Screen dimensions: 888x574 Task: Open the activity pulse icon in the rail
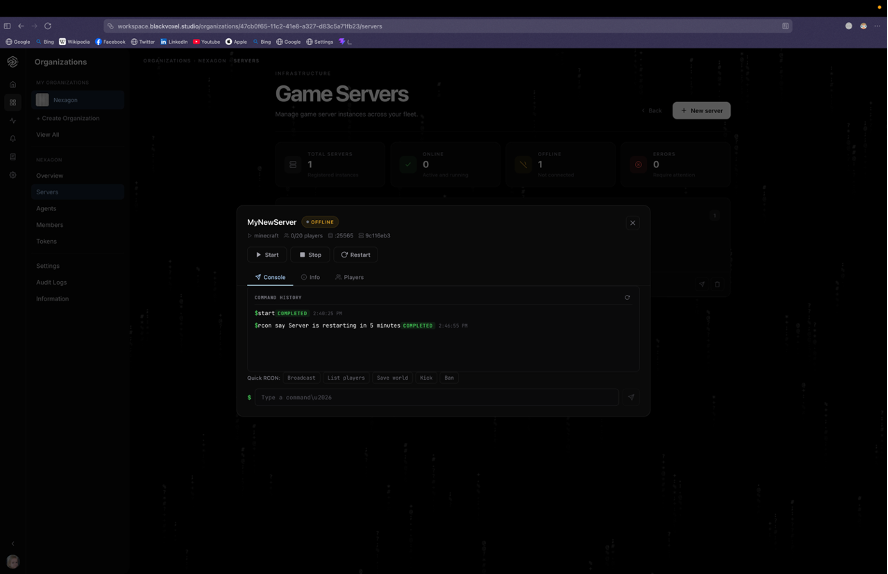click(12, 121)
